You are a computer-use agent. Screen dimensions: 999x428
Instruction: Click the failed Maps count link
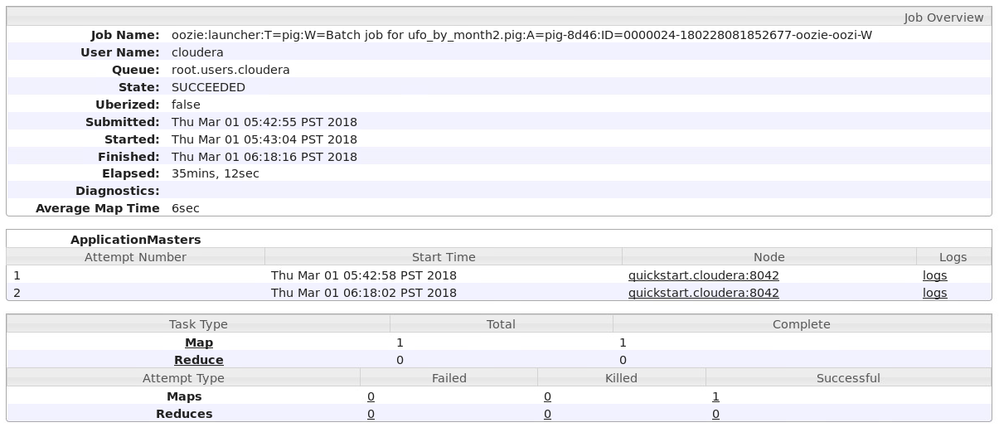[x=371, y=396]
